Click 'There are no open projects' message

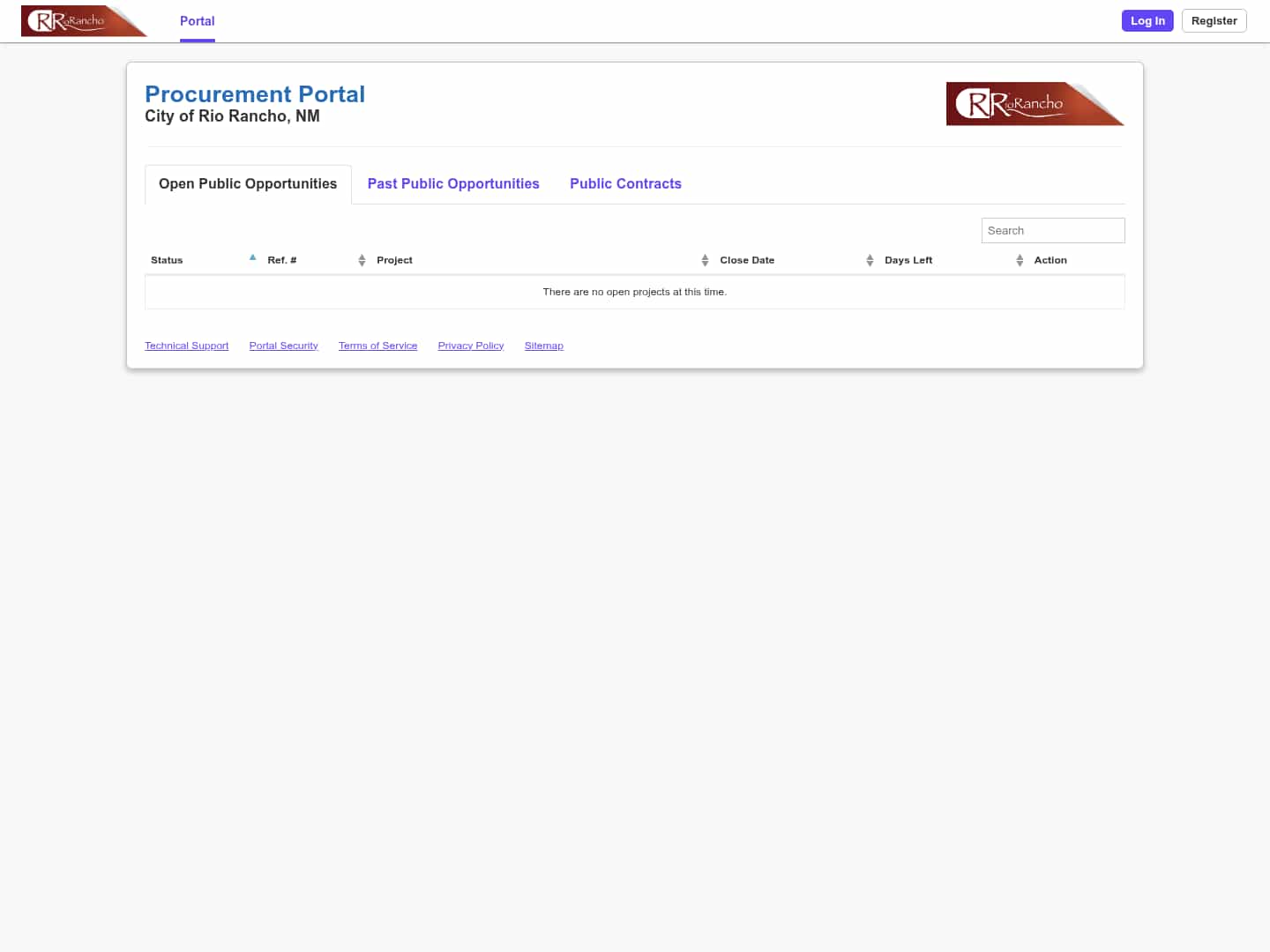pyautogui.click(x=635, y=292)
